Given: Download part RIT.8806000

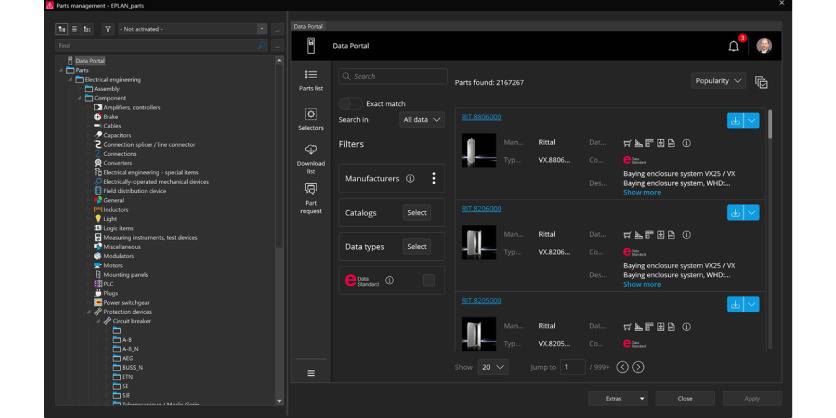Looking at the screenshot, I should click(x=735, y=120).
